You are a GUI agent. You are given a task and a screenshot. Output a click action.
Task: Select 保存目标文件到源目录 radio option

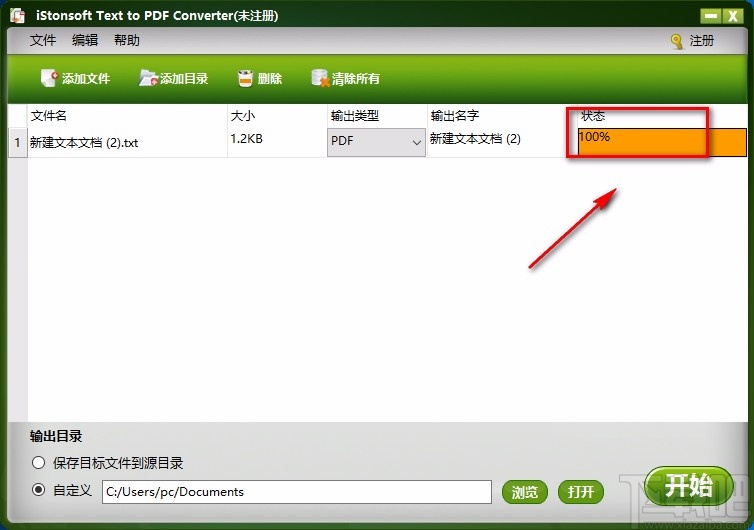[38, 463]
